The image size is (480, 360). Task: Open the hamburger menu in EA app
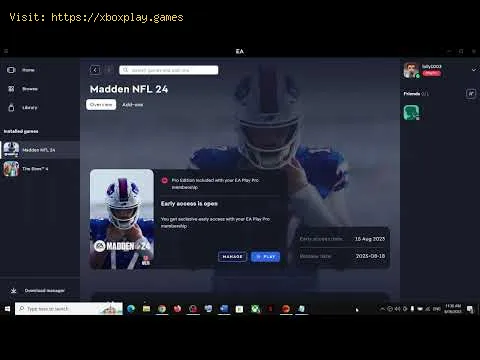click(x=6, y=51)
